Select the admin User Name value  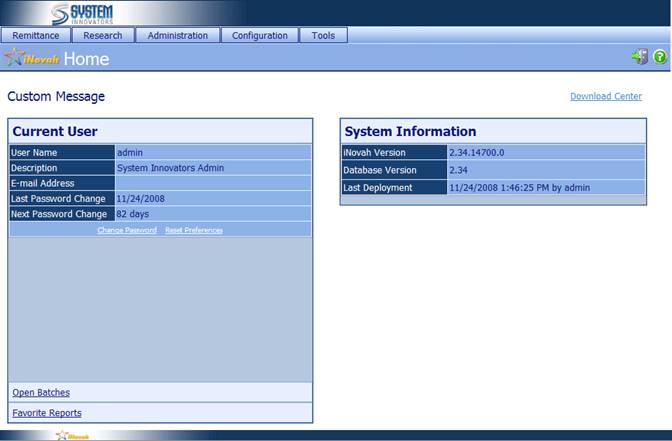(x=130, y=152)
